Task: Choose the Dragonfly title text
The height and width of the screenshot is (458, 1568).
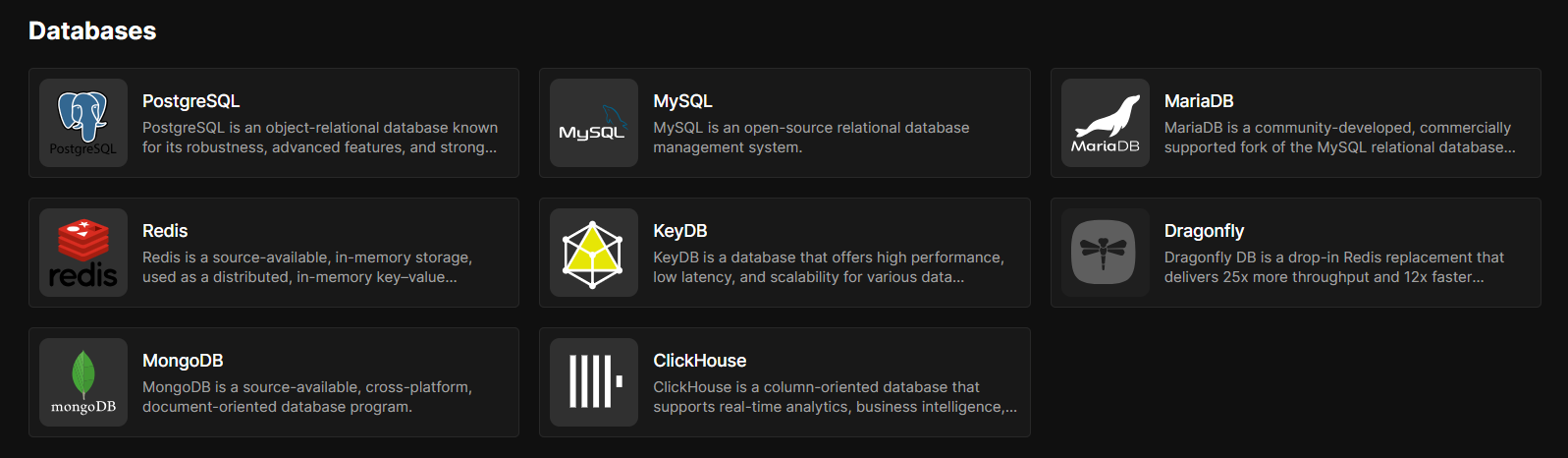Action: click(x=1204, y=231)
